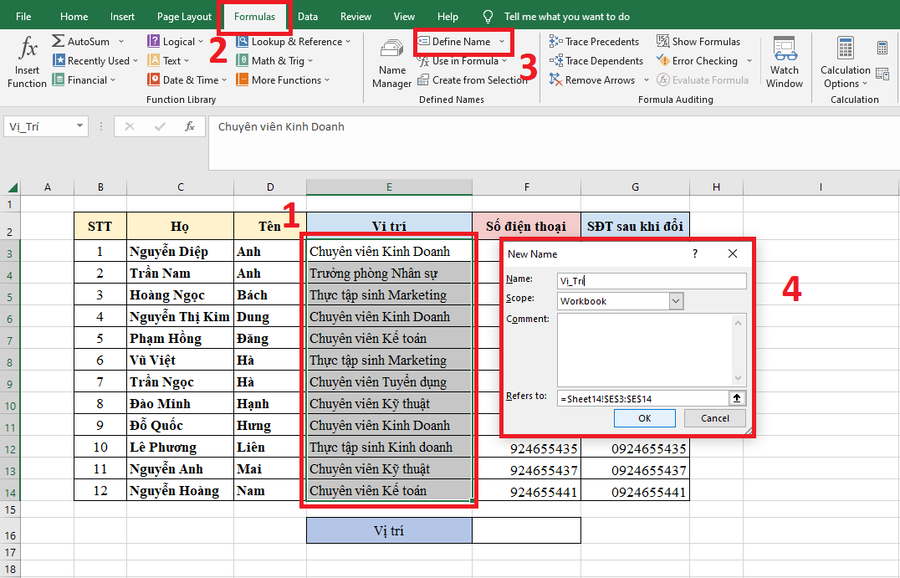The image size is (900, 578).
Task: Switch to the Formulas tab
Action: click(254, 16)
